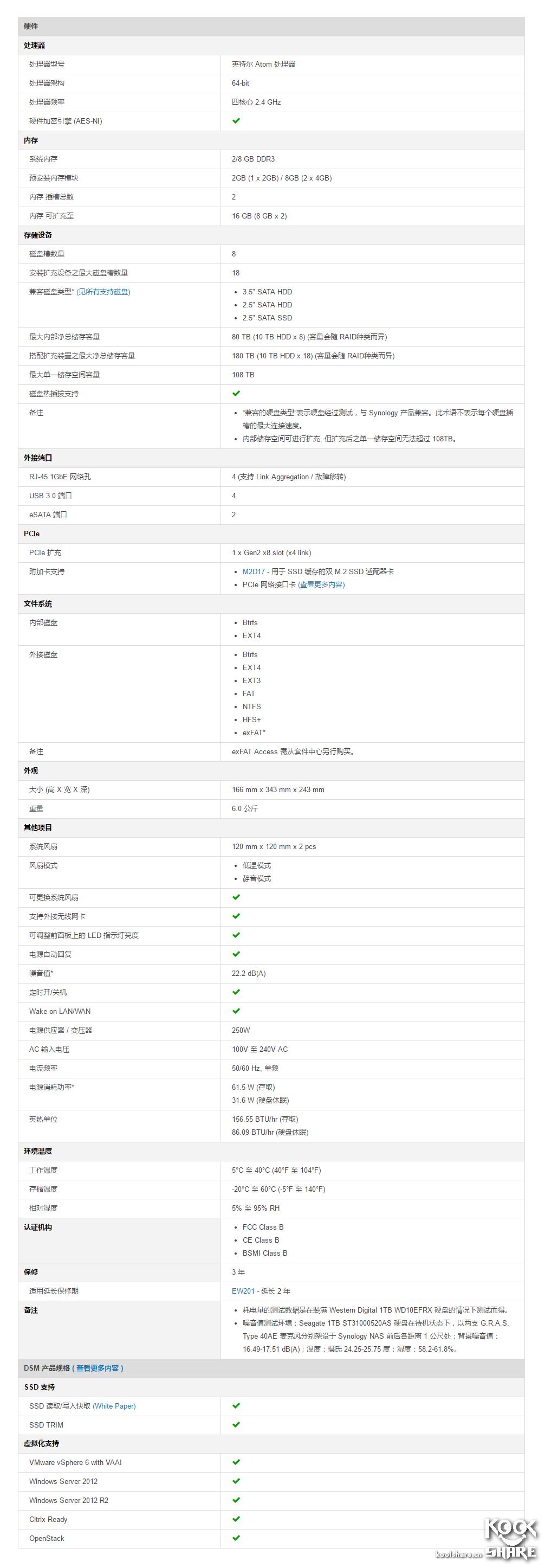
Task: Click the 64-bit architecture value
Action: coord(240,83)
